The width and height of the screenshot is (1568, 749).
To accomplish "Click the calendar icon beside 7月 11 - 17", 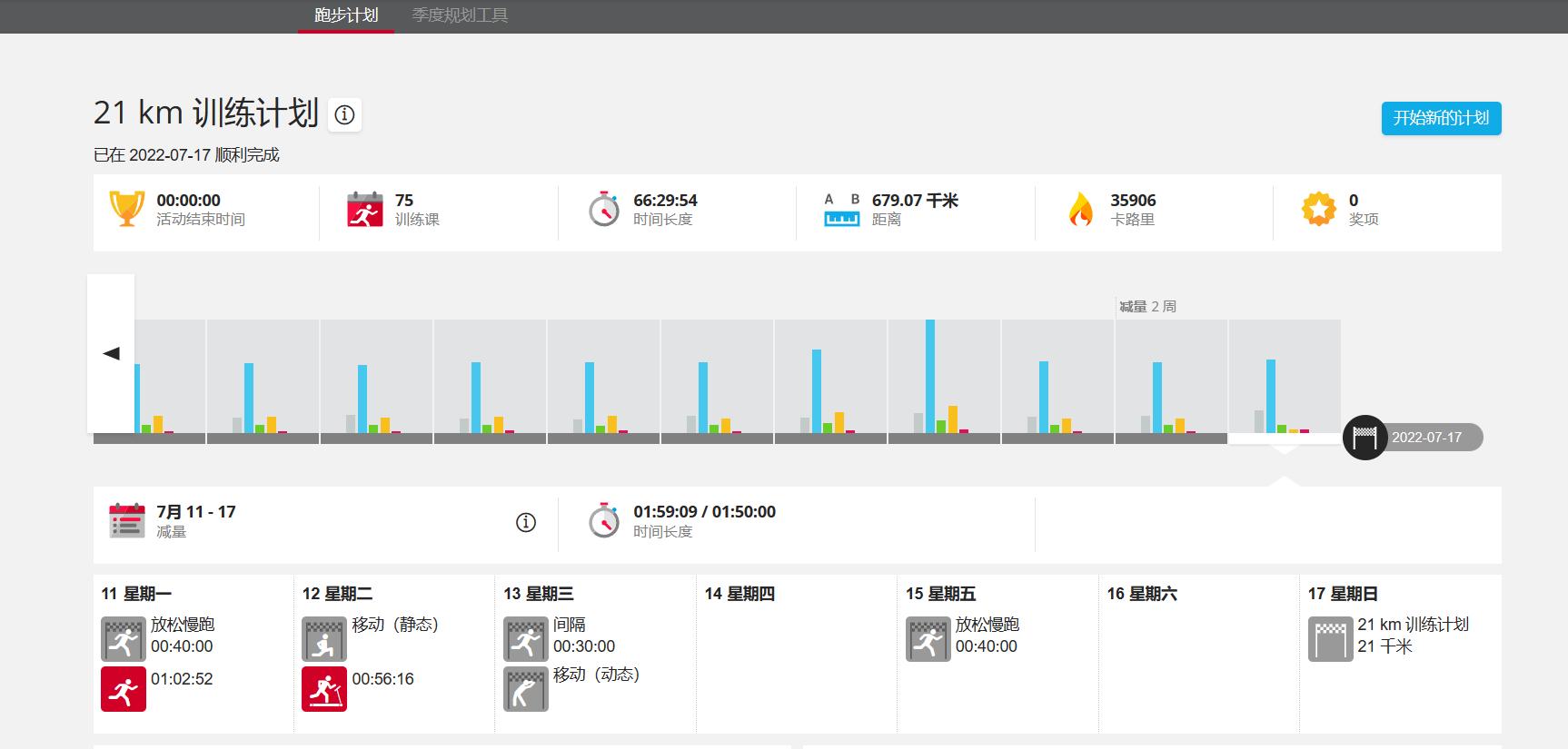I will (x=127, y=520).
